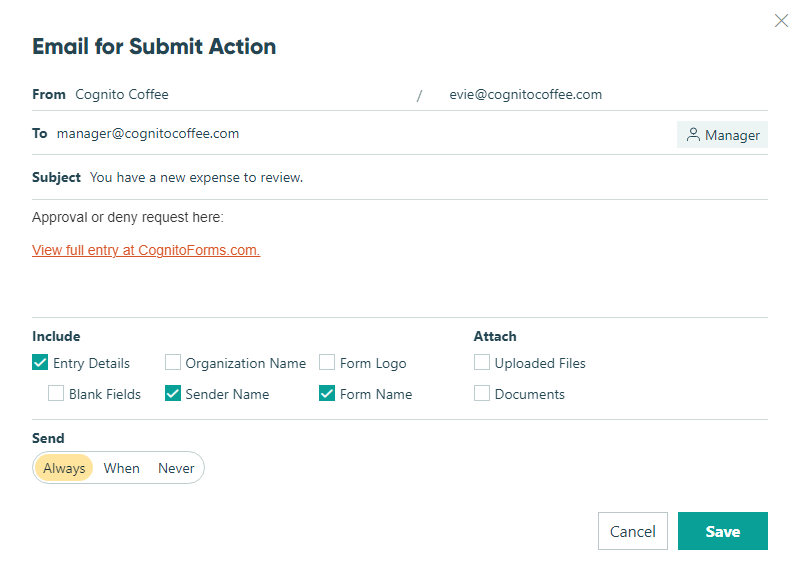Click the Approval or deny request text
Screen dimensions: 800x582
128,217
